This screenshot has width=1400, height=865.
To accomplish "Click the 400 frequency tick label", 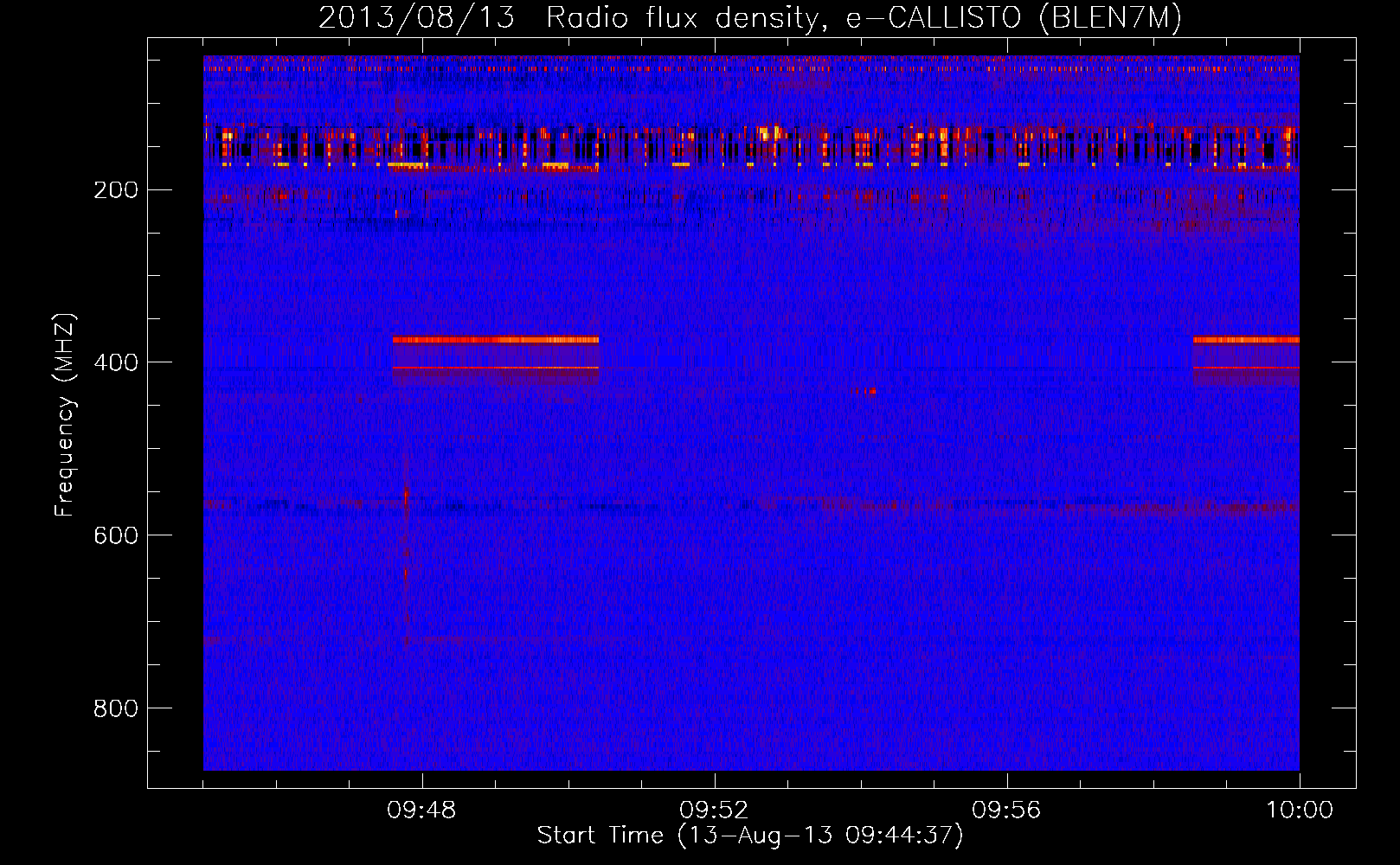I will 116,362.
